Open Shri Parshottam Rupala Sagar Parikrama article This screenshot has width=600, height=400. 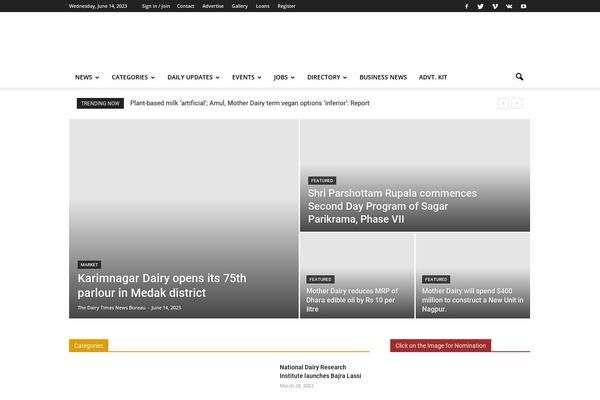point(392,206)
